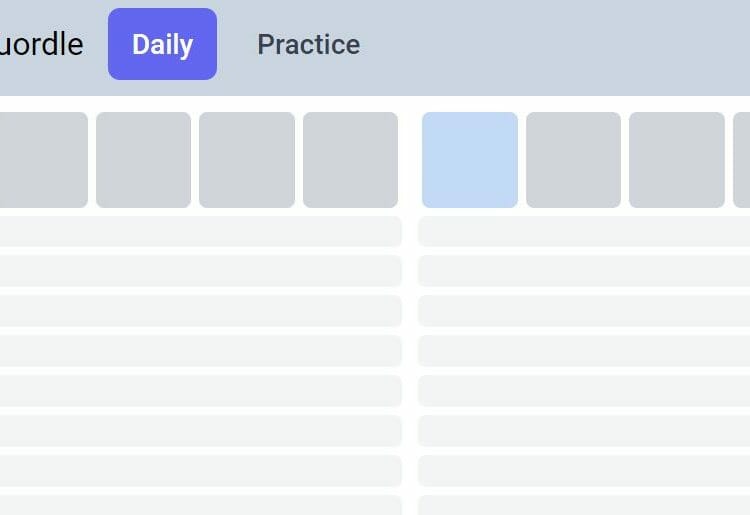This screenshot has width=750, height=515.
Task: Click the gray tile right of the blue tile
Action: (x=574, y=160)
